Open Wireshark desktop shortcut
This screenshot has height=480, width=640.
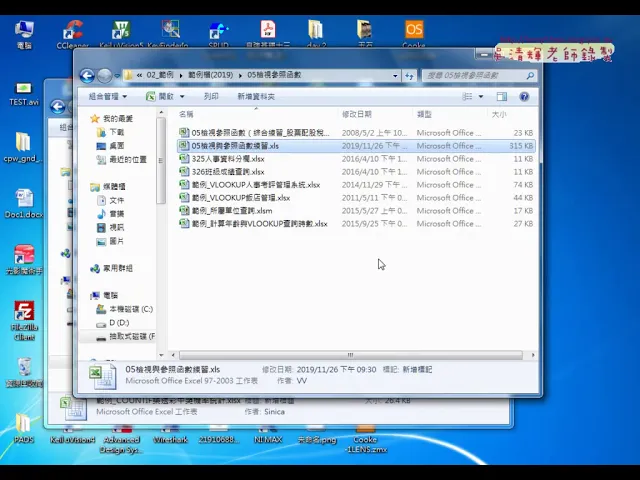pos(170,436)
